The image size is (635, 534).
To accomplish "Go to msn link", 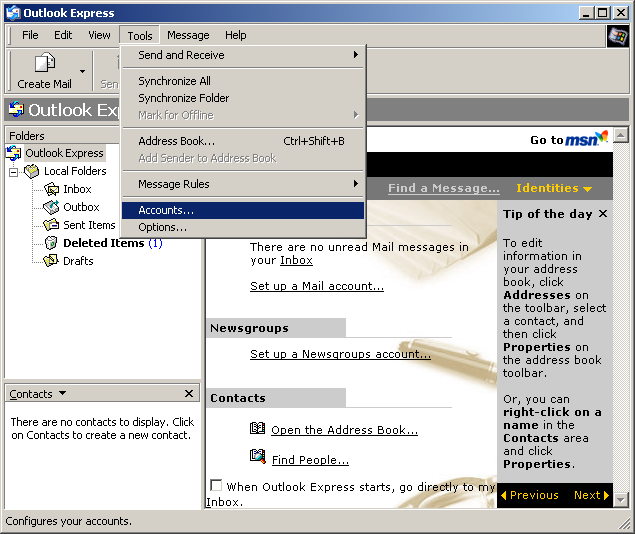I will coord(569,138).
